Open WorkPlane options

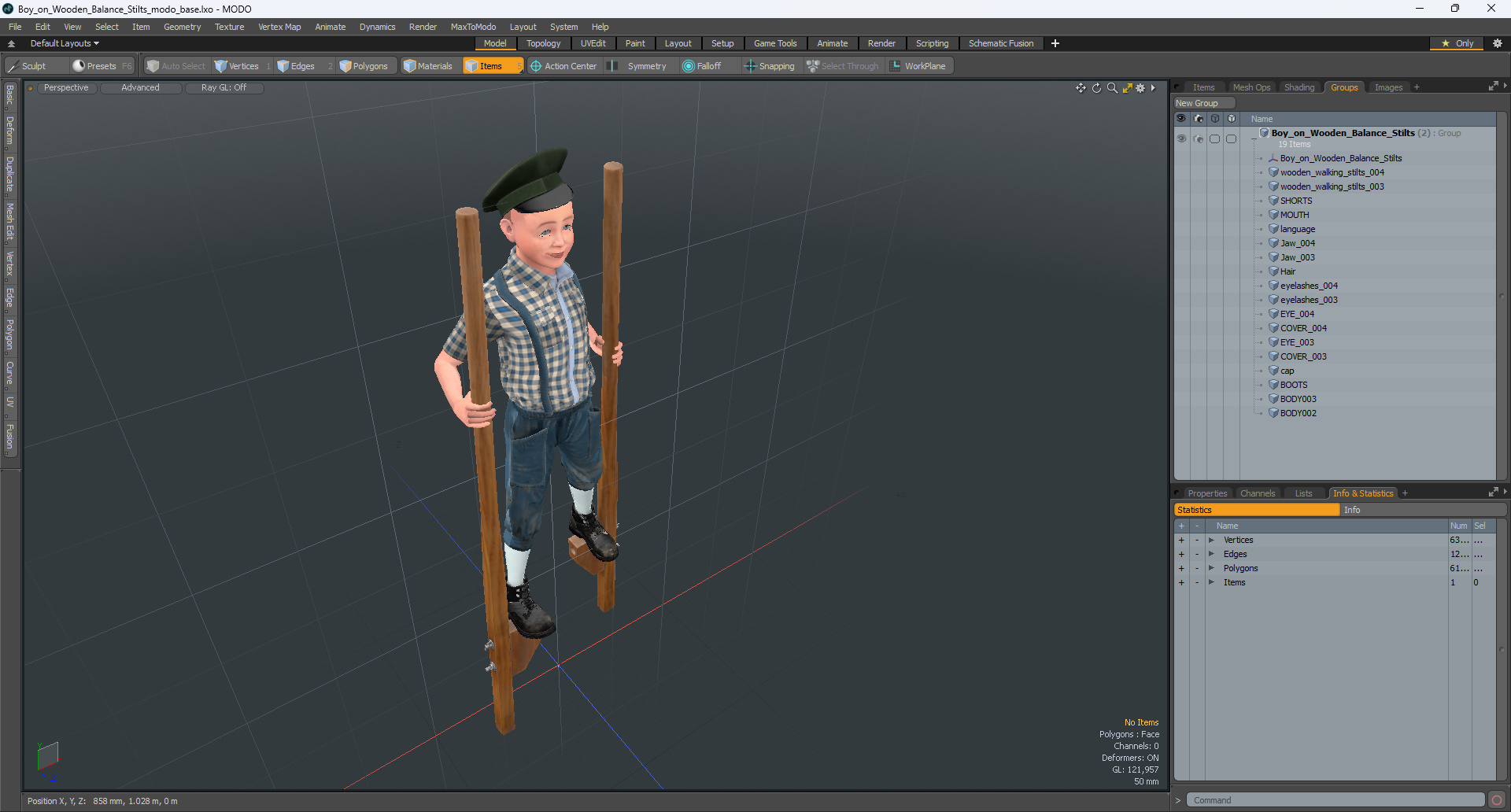coord(918,66)
